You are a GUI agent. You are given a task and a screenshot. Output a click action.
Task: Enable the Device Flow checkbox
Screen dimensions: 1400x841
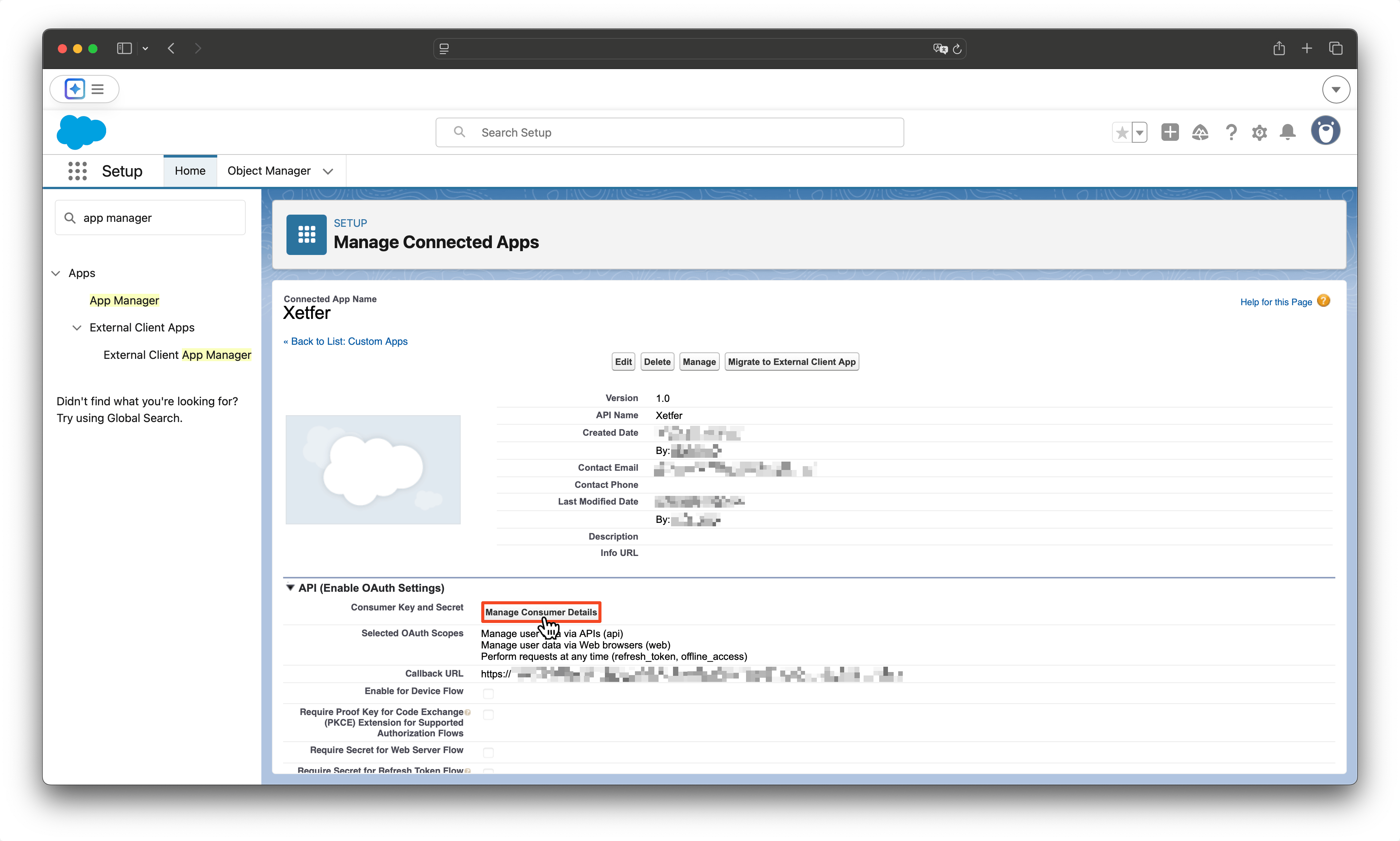pyautogui.click(x=488, y=693)
